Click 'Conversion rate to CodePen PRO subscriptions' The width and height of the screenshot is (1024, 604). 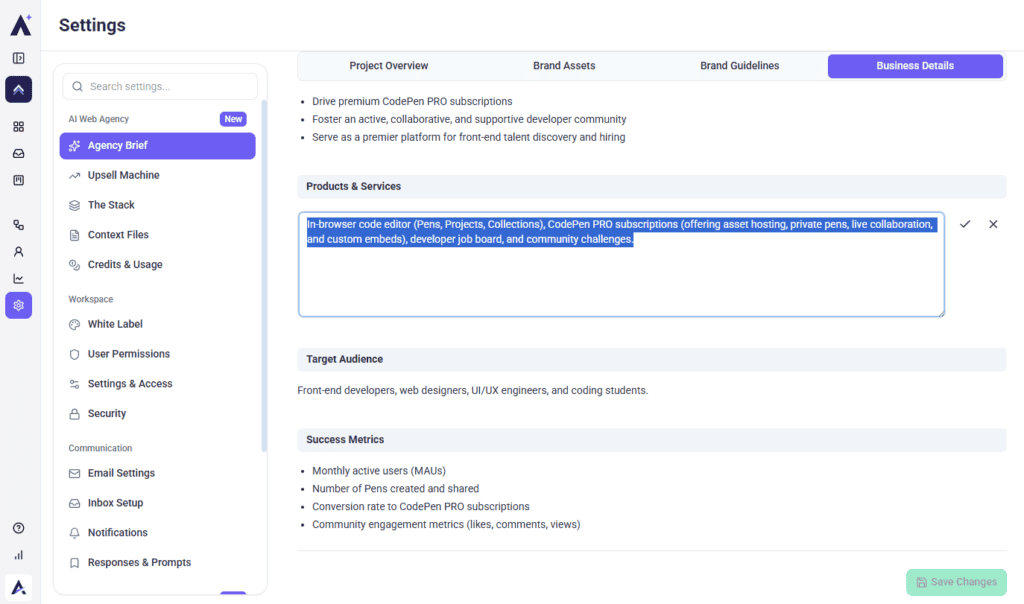[x=421, y=507]
